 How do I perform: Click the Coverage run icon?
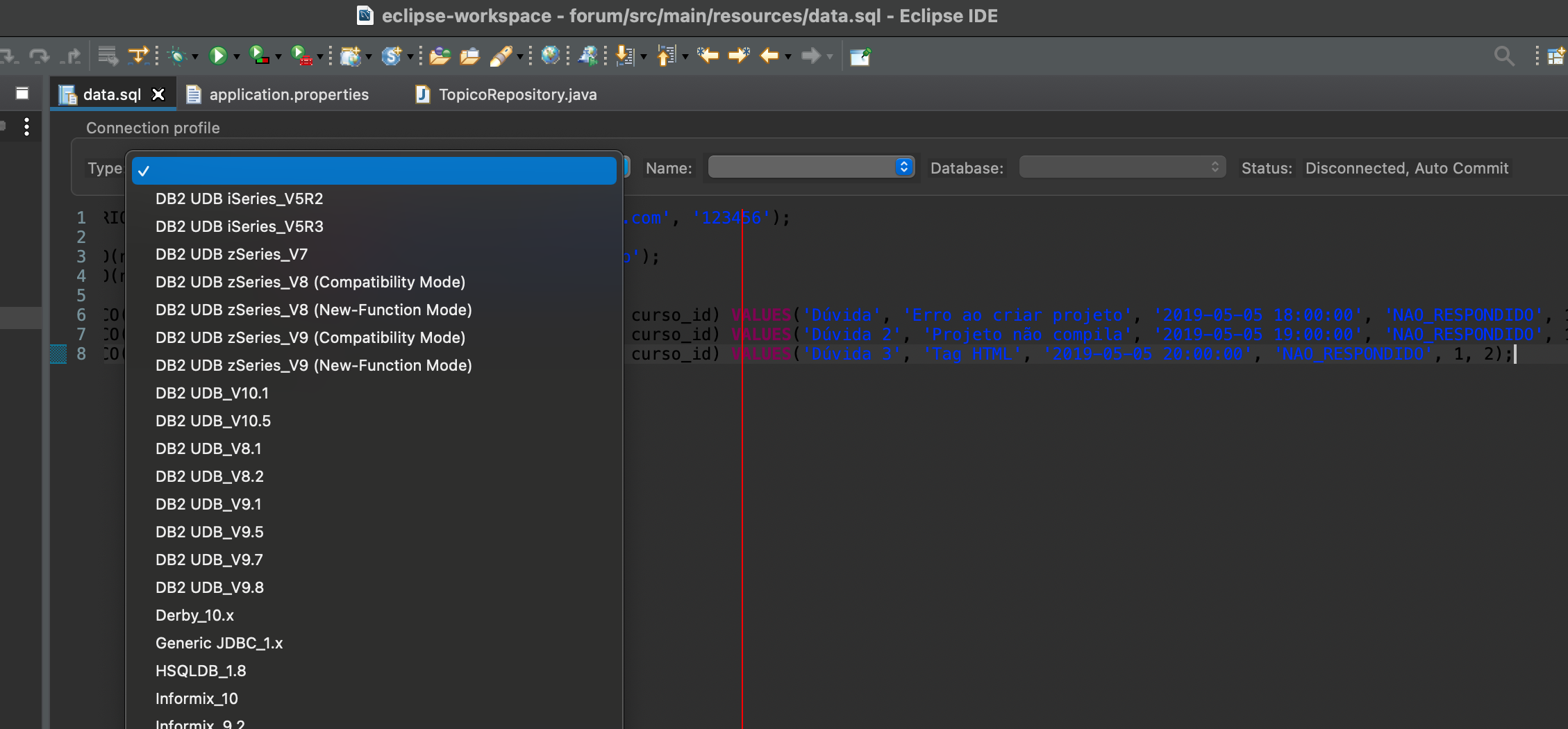(259, 56)
